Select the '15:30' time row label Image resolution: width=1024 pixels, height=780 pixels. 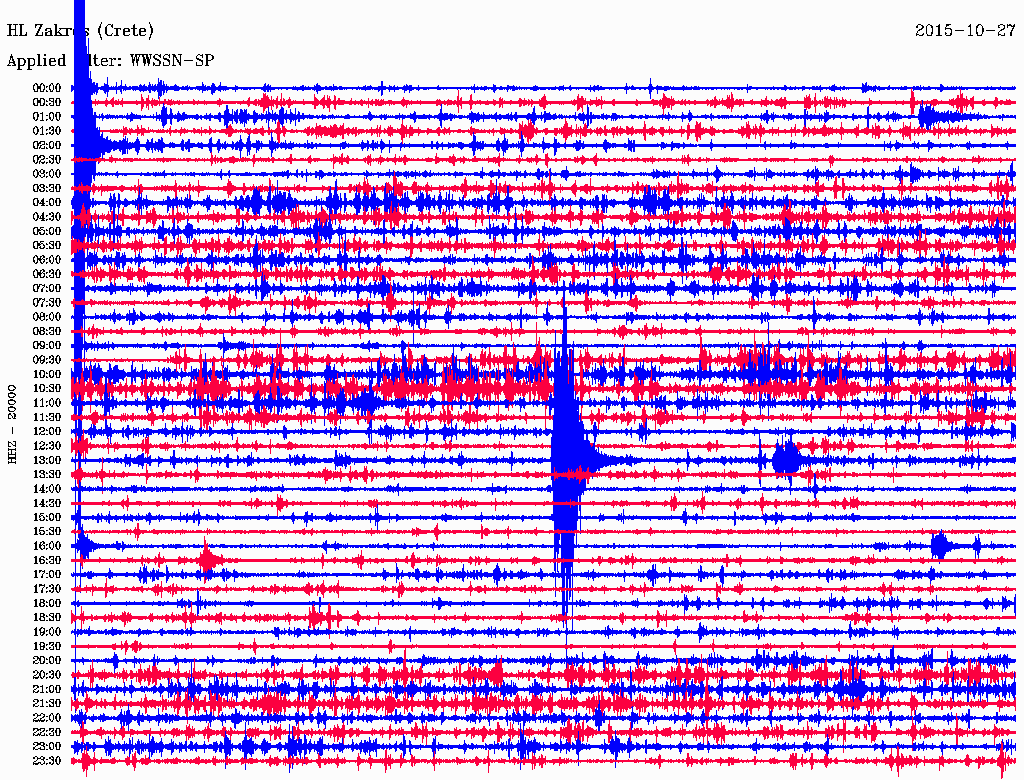pyautogui.click(x=47, y=532)
